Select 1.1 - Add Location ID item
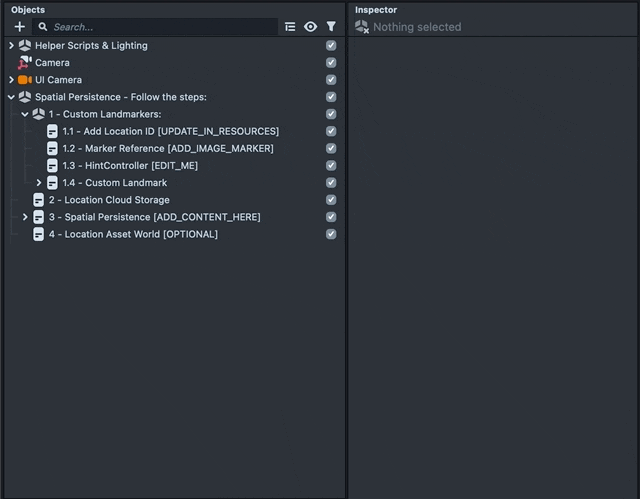This screenshot has height=499, width=640. coord(170,131)
